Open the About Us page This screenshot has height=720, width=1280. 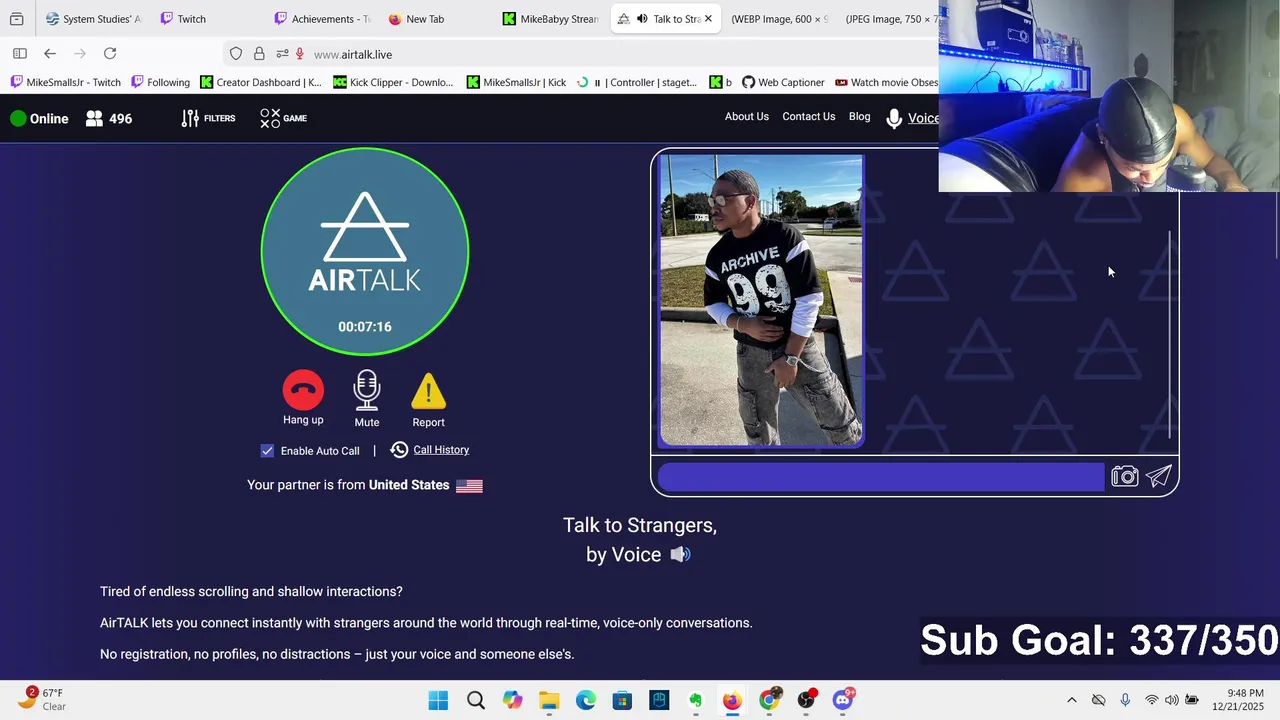pyautogui.click(x=747, y=117)
